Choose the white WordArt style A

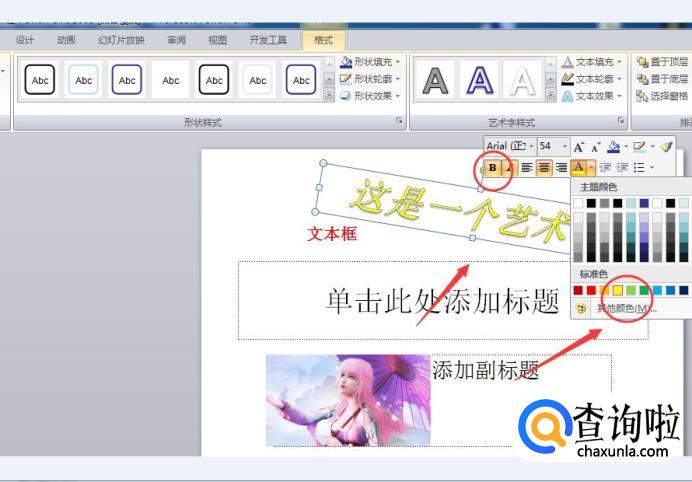pos(523,81)
